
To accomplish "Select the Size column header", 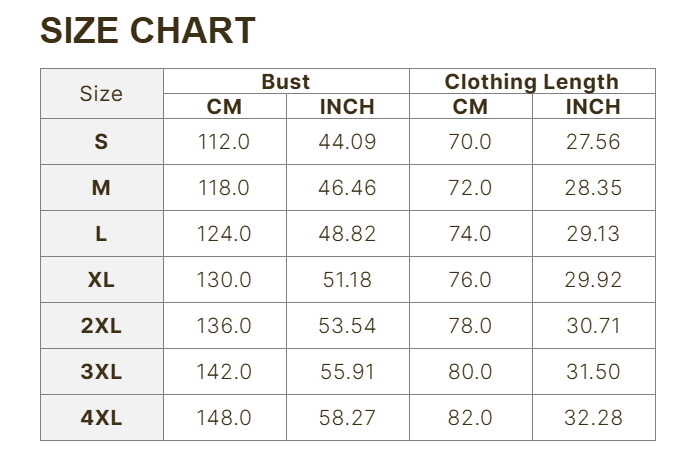I will [x=101, y=94].
